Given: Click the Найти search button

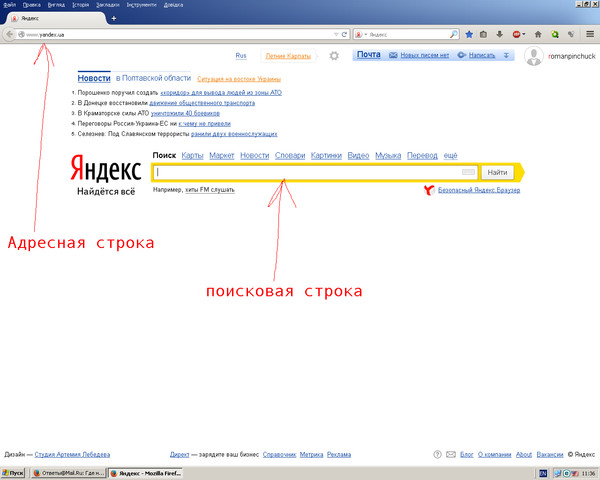Looking at the screenshot, I should 497,173.
